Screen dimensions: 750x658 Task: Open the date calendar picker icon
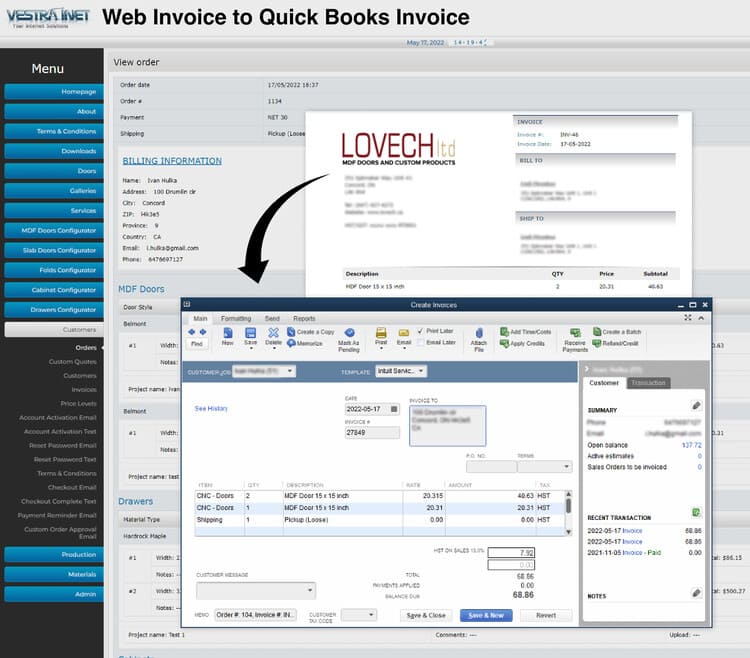[394, 409]
